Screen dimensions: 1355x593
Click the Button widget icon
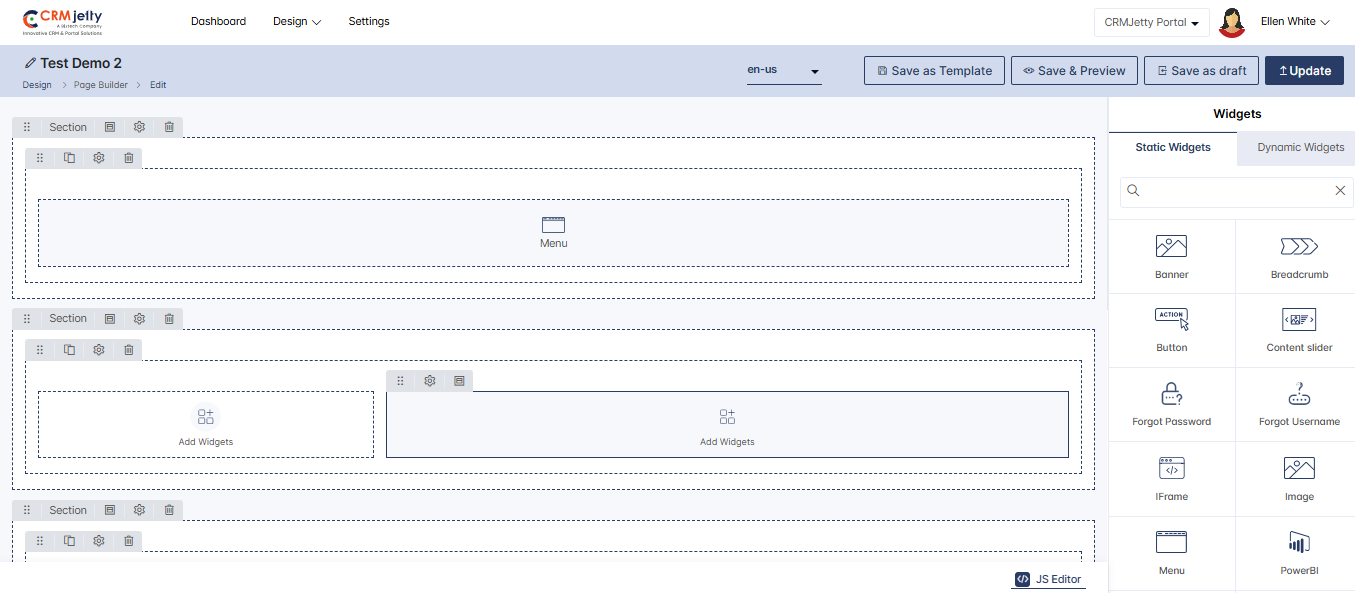(1171, 320)
